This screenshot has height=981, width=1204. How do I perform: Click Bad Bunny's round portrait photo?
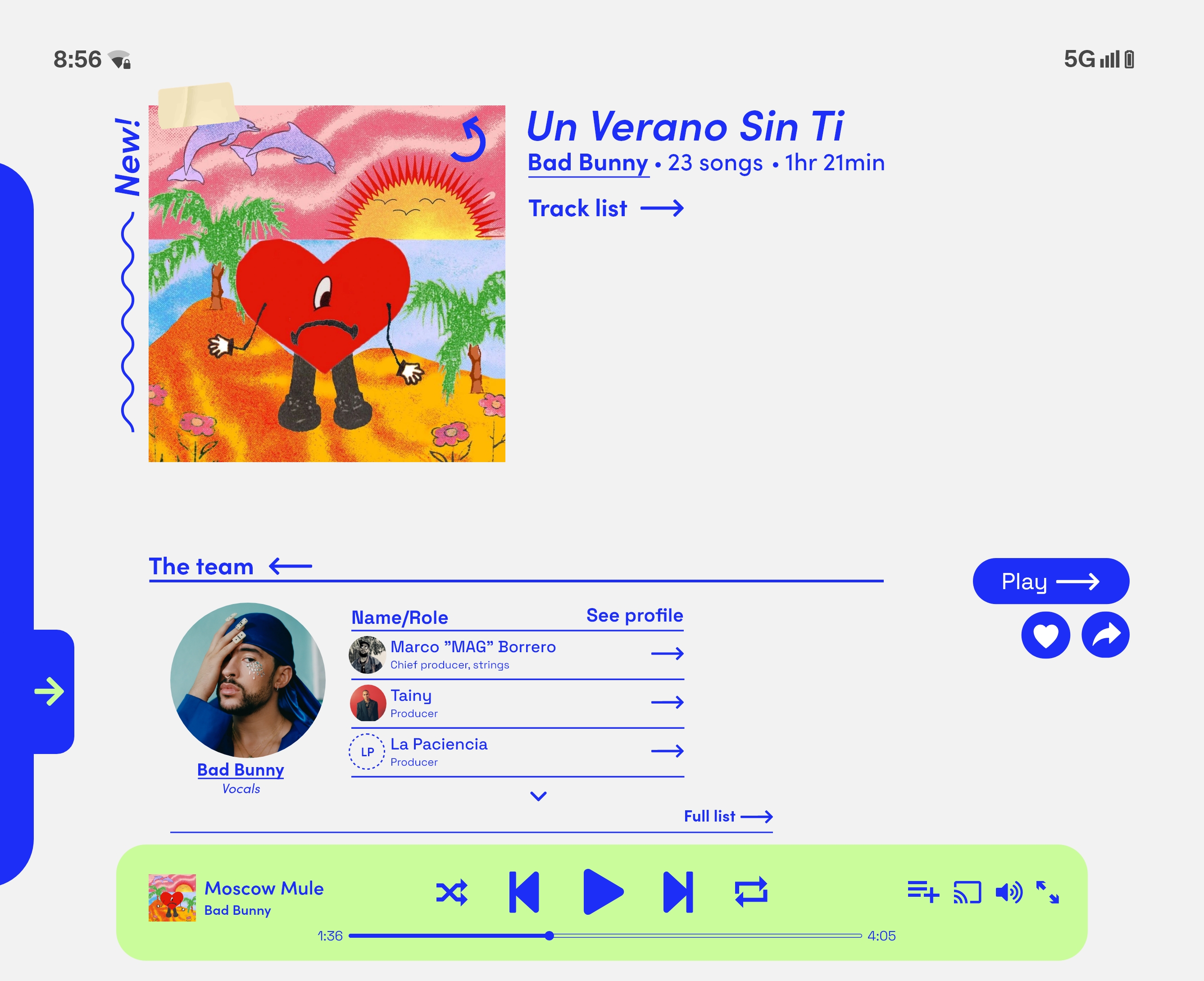[x=247, y=681]
